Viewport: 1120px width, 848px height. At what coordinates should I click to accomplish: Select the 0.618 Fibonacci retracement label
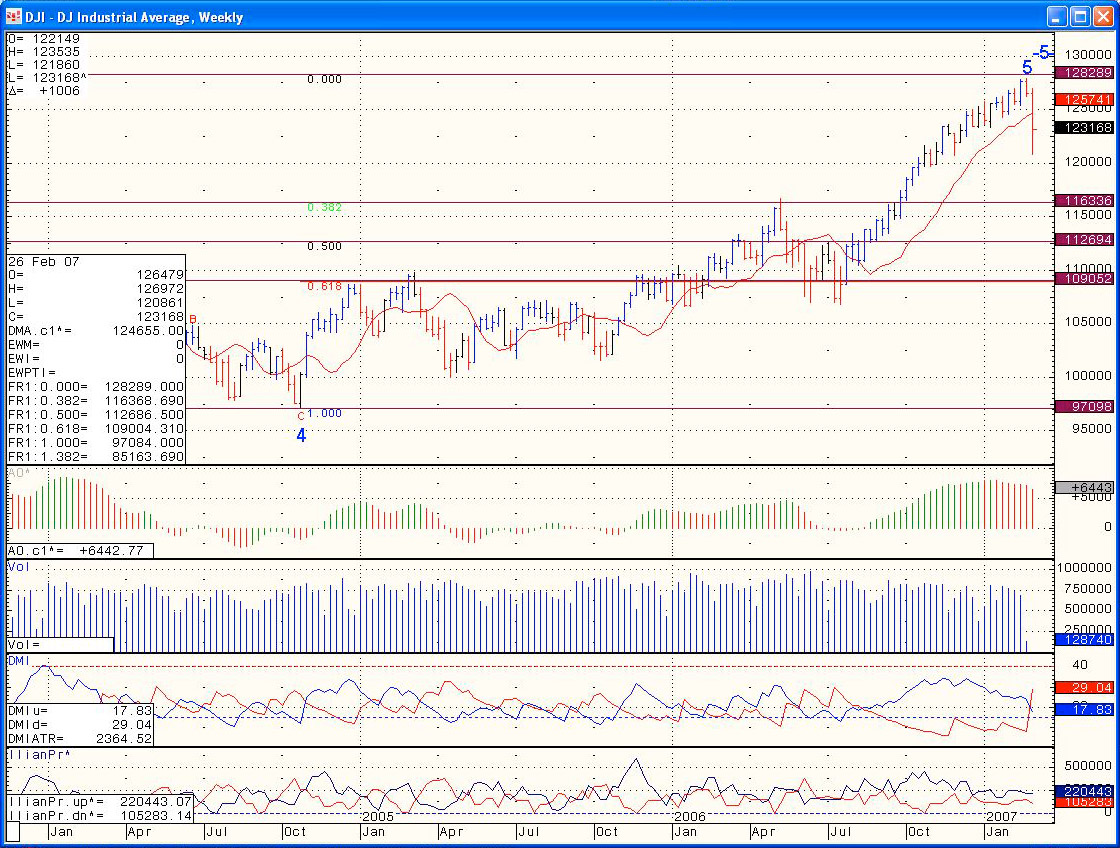point(324,286)
